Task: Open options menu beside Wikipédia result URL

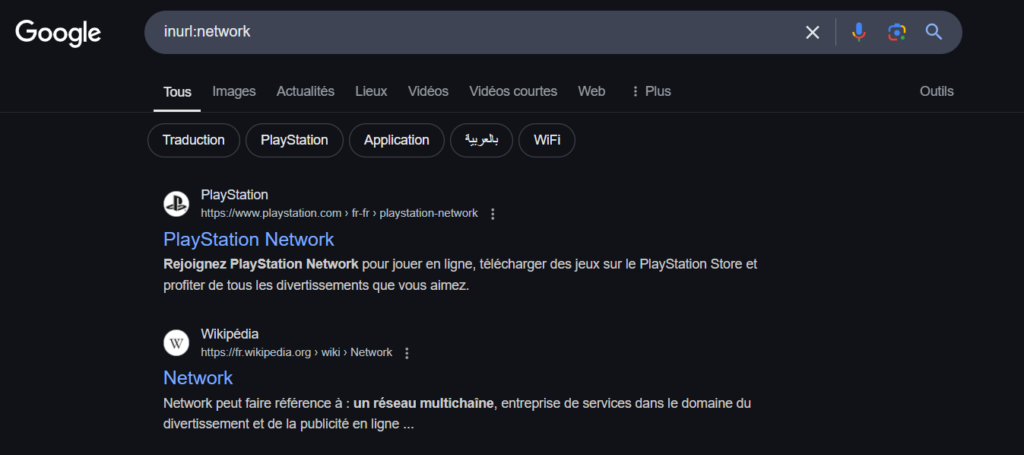Action: pyautogui.click(x=407, y=353)
